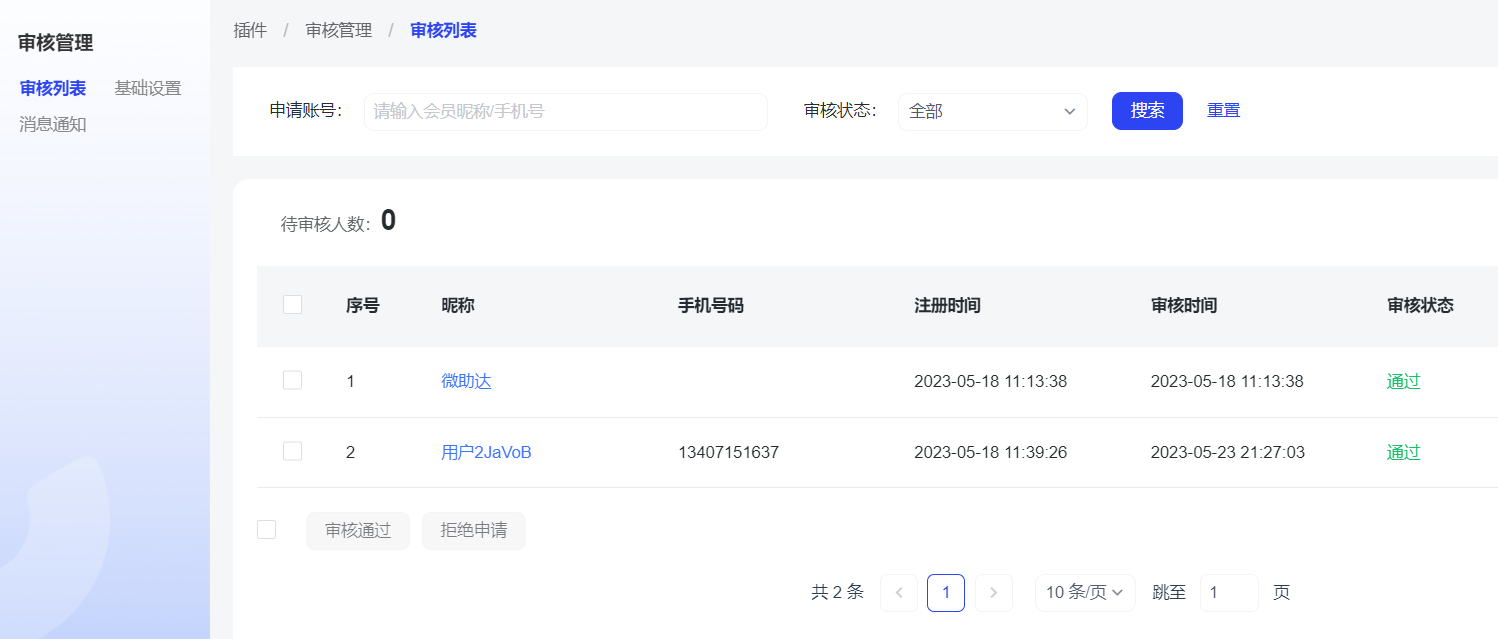Check the box for row 用户2JaVoB

pyautogui.click(x=293, y=451)
